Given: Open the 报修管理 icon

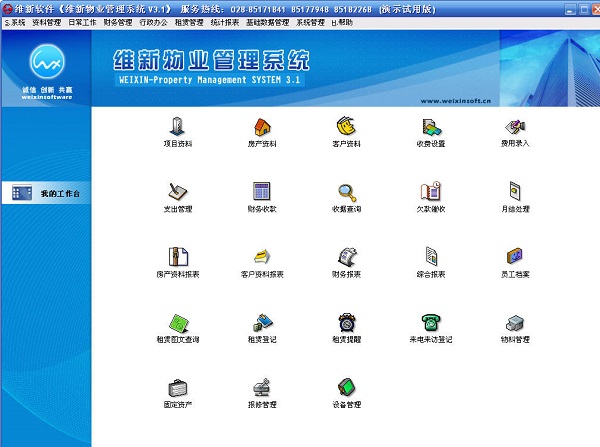Looking at the screenshot, I should coord(262,387).
